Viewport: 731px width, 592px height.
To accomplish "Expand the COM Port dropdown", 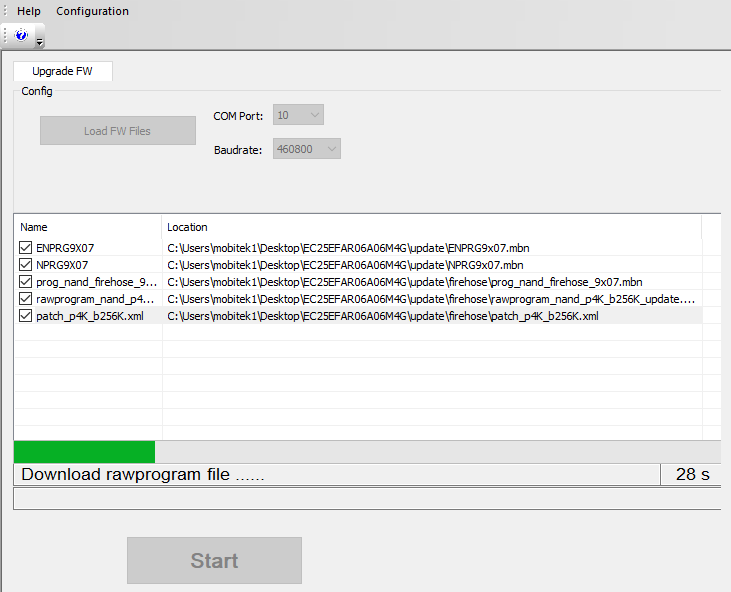I will [x=298, y=115].
